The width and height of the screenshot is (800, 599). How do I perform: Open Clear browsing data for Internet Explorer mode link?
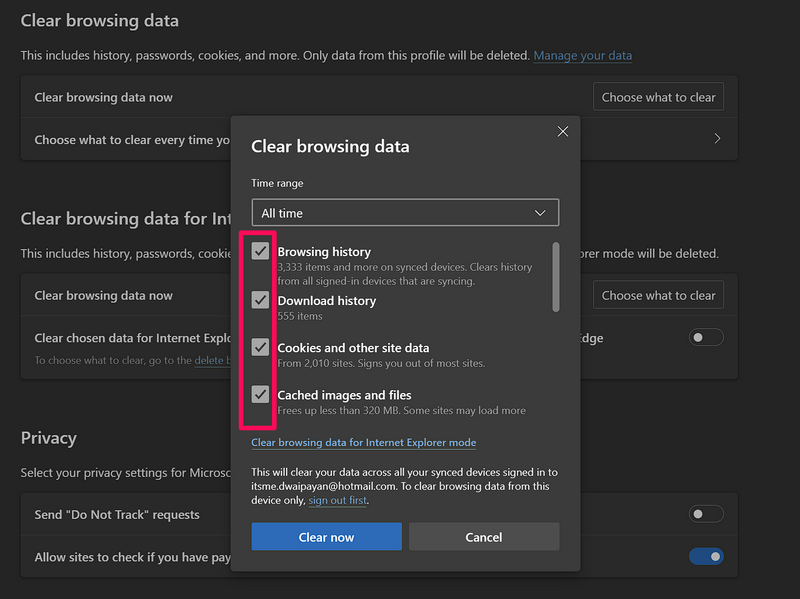(x=363, y=442)
